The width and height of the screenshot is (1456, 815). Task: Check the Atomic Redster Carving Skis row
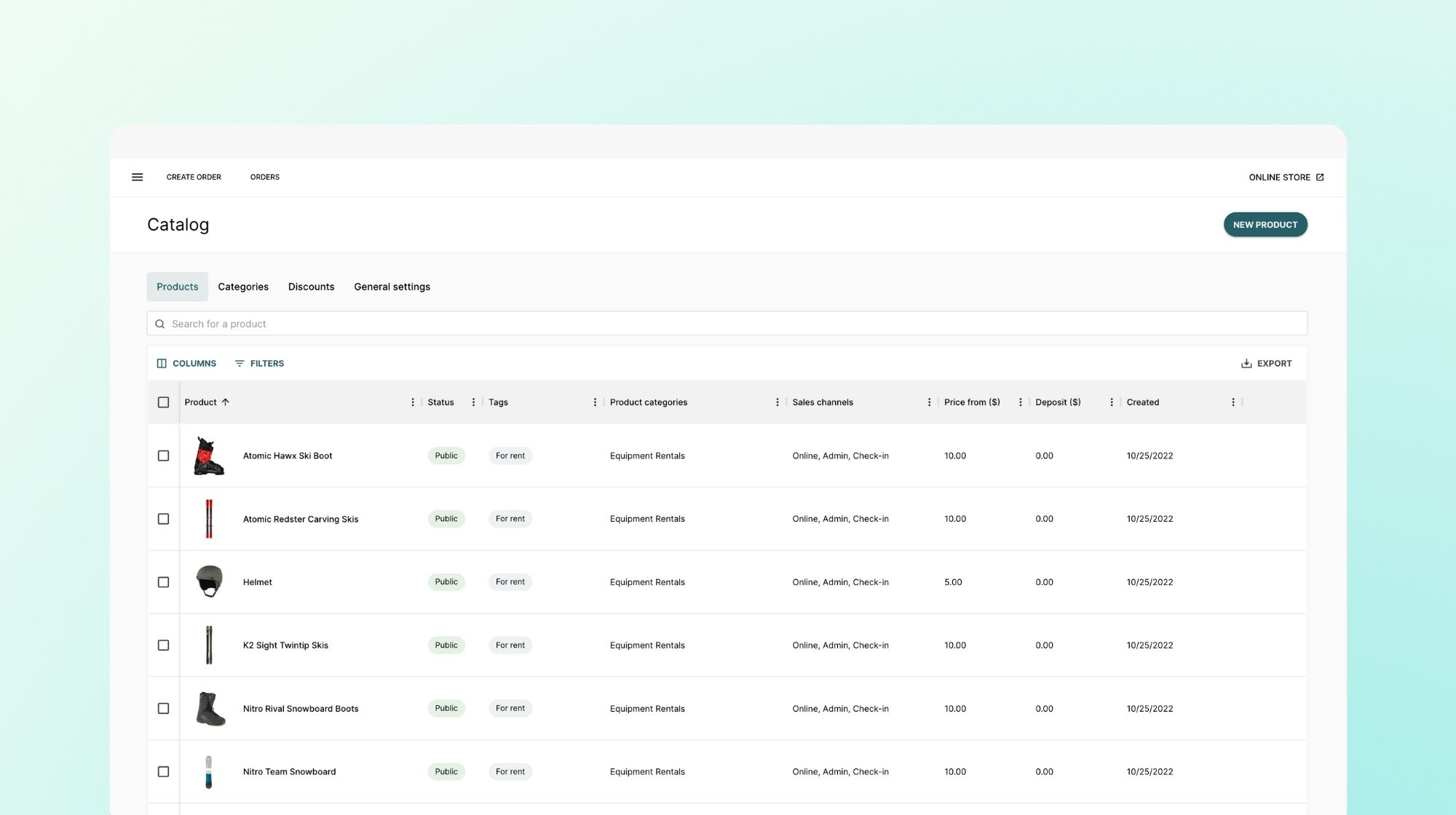(163, 519)
